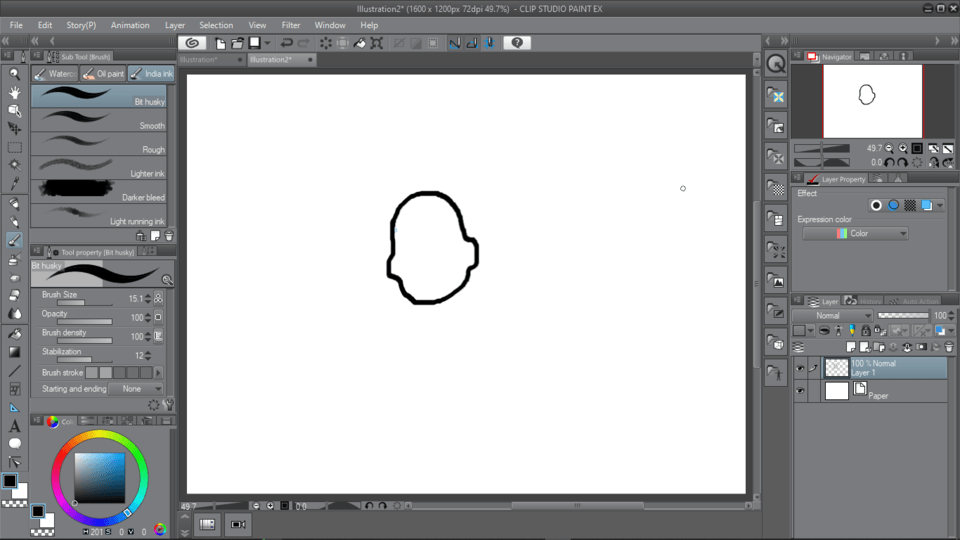Select Layer 1 thumbnail

(x=836, y=368)
